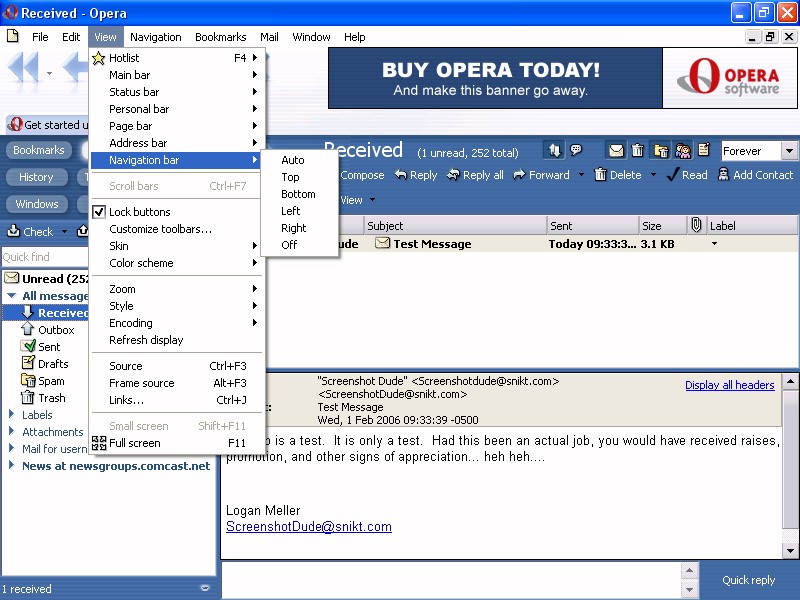Click the trash can filter icon beside Forever
Screen dimensions: 800x600
click(x=638, y=151)
